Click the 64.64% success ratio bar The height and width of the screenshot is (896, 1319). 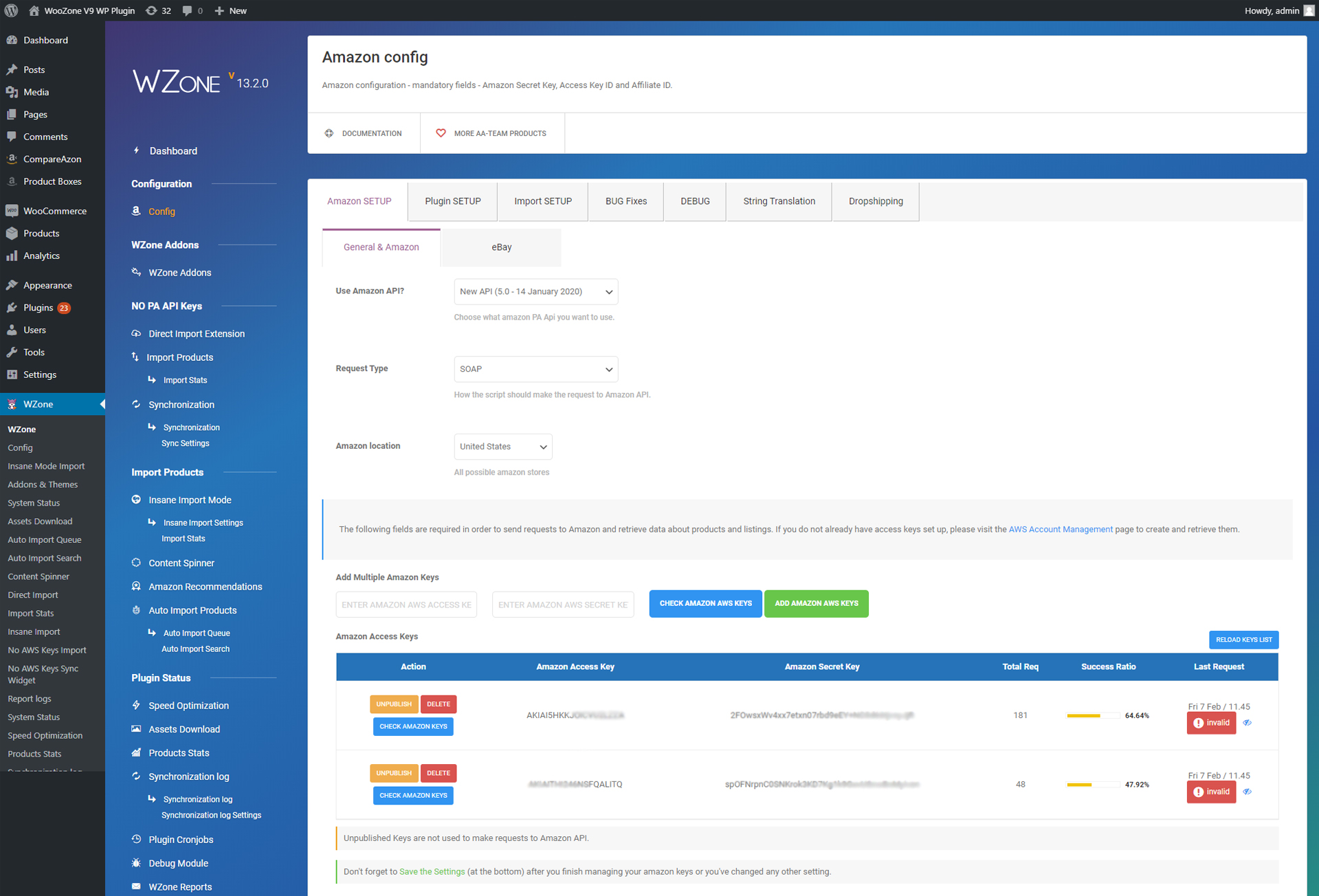(x=1092, y=716)
